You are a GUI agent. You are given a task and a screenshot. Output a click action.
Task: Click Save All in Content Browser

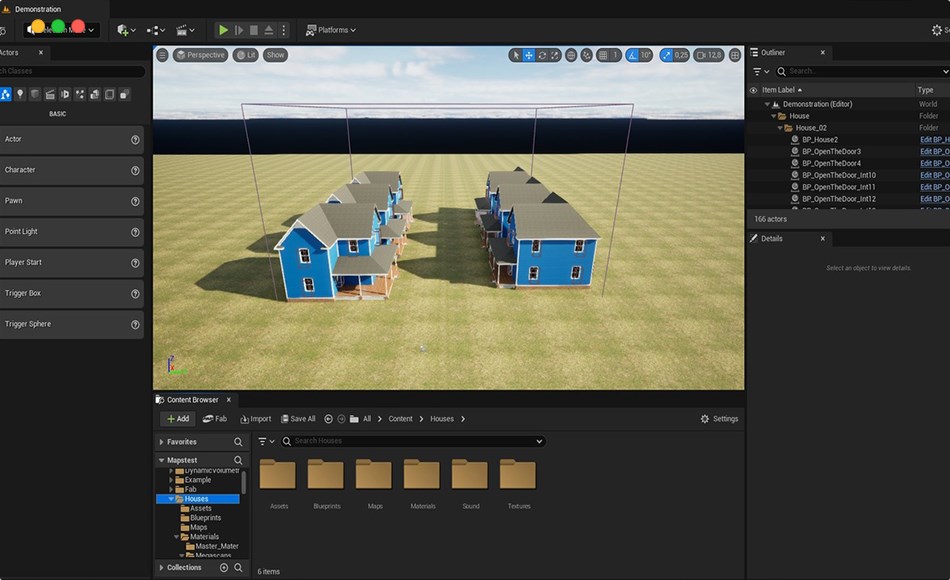coord(298,419)
